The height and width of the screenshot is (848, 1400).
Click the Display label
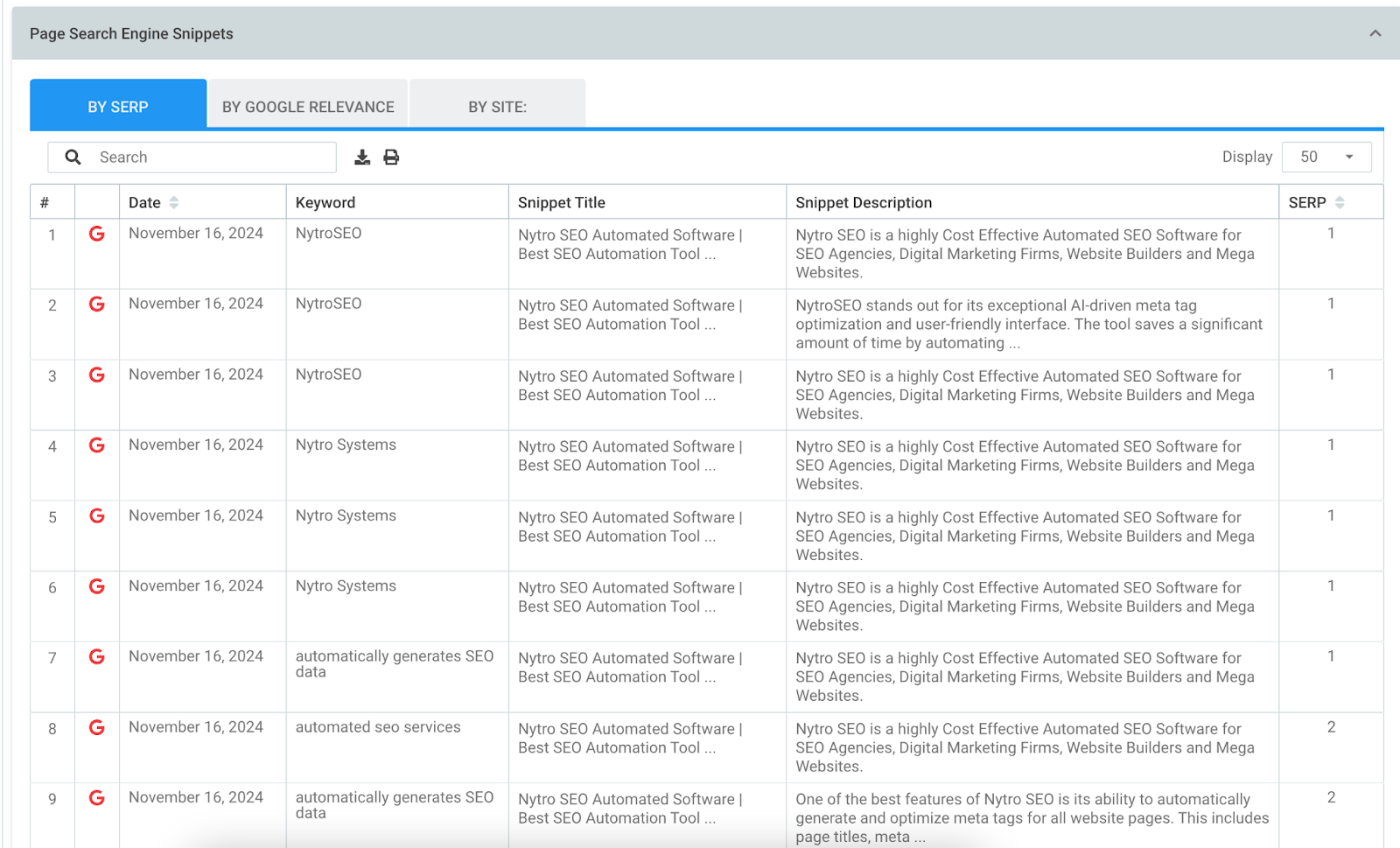click(1247, 157)
